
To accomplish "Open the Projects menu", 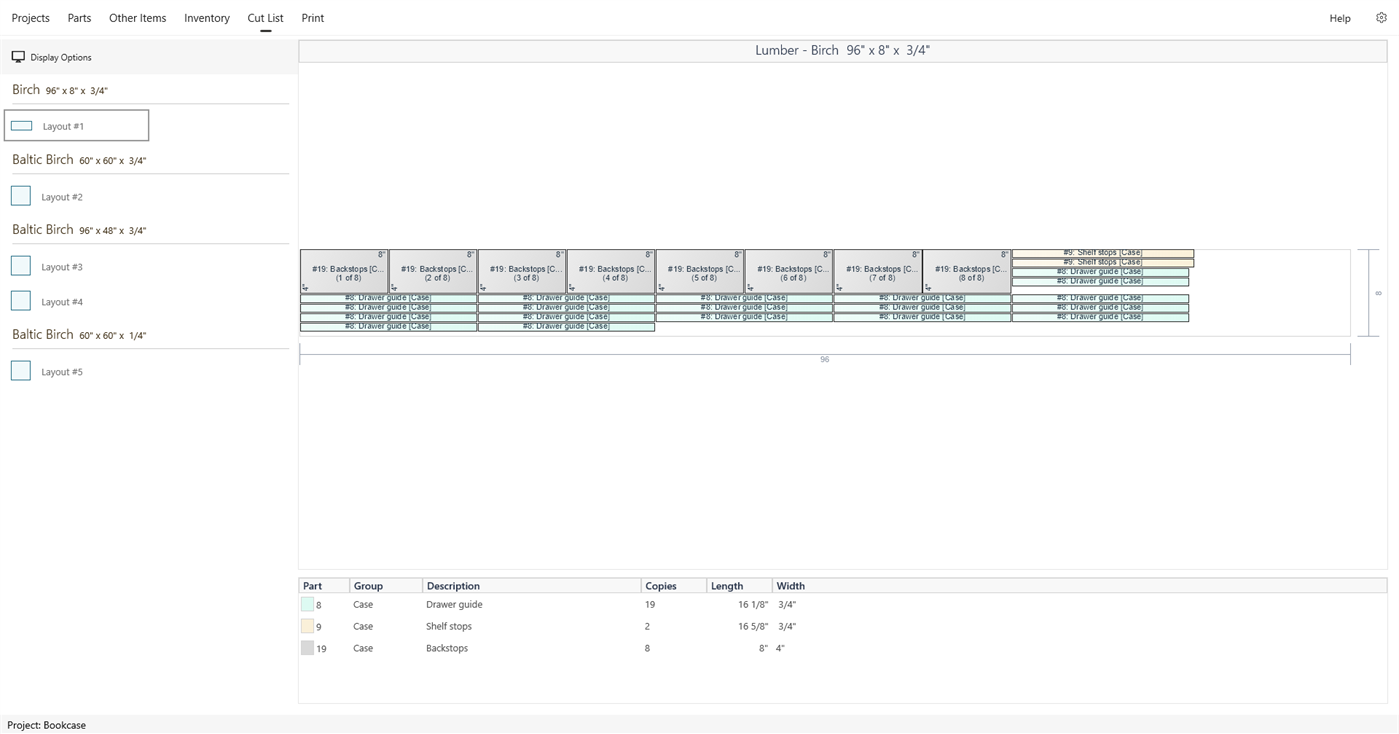I will point(31,18).
